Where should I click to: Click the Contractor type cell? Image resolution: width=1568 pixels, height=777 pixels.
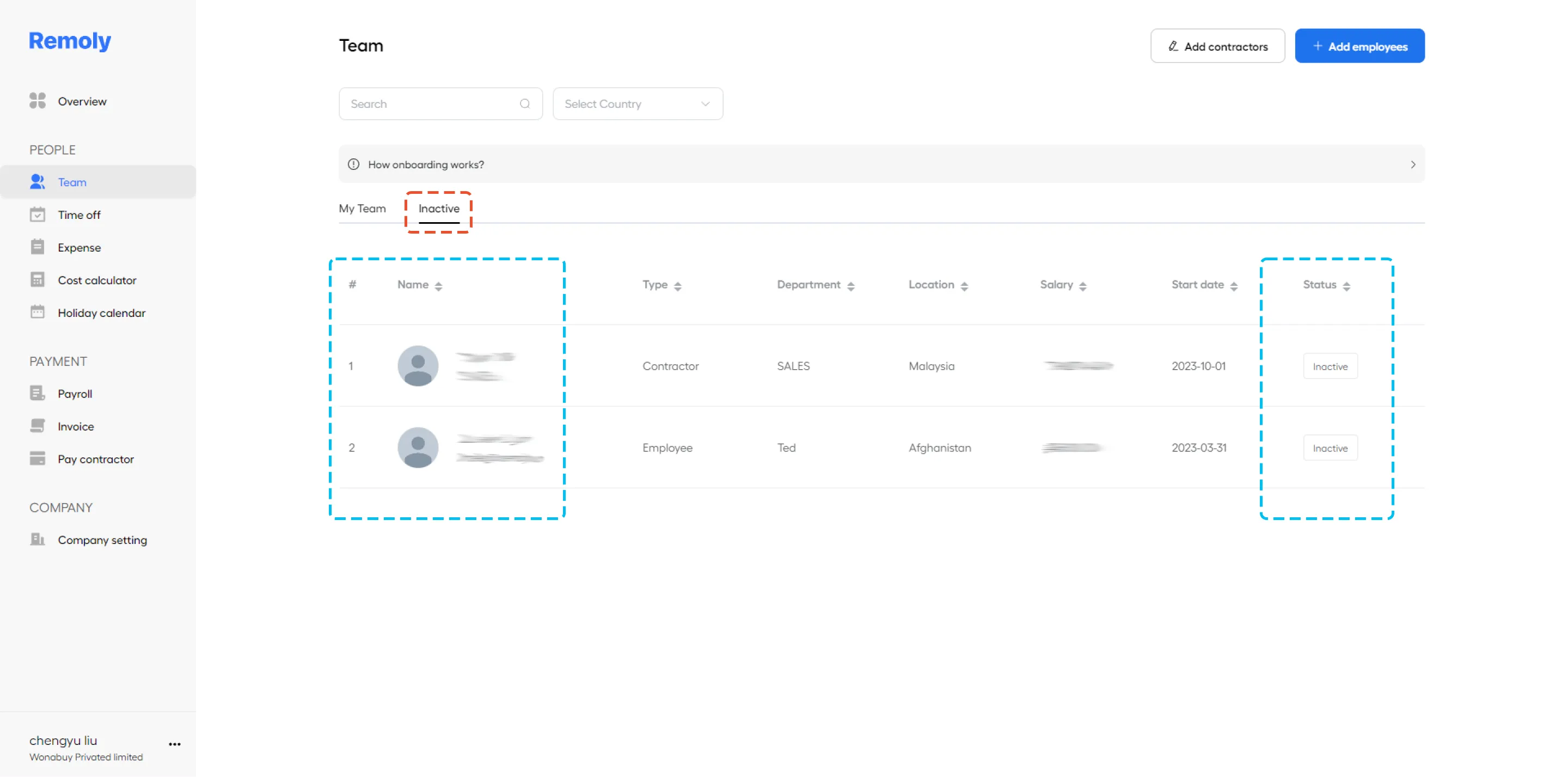pyautogui.click(x=670, y=366)
